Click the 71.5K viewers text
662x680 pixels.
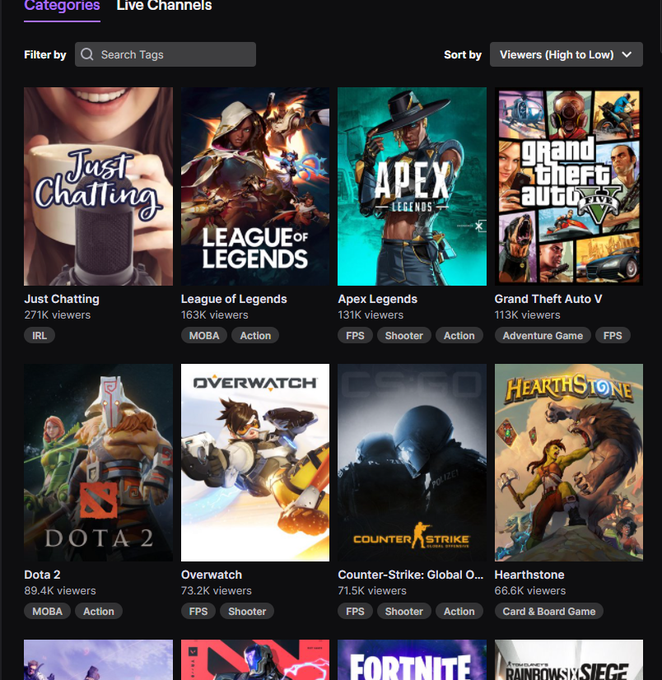[x=372, y=591]
